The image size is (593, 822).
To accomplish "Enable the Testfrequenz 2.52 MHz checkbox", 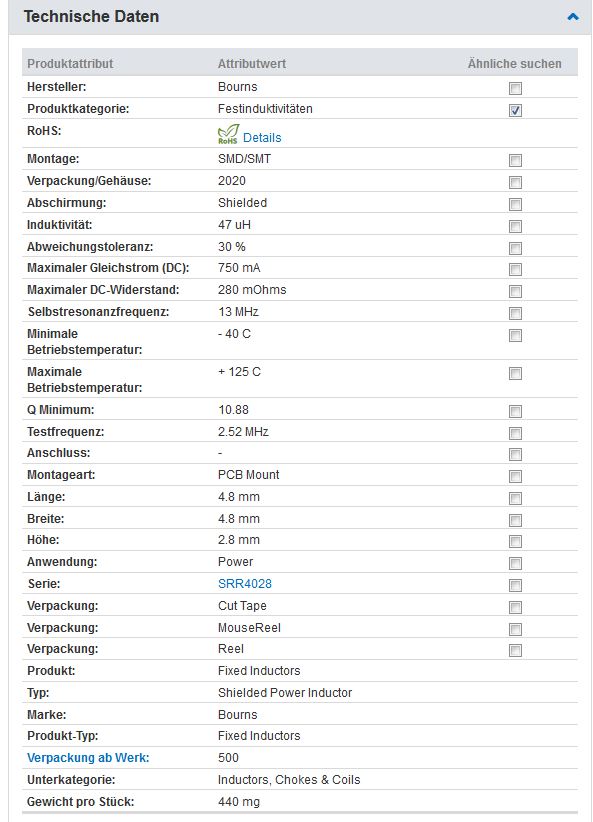I will 515,434.
